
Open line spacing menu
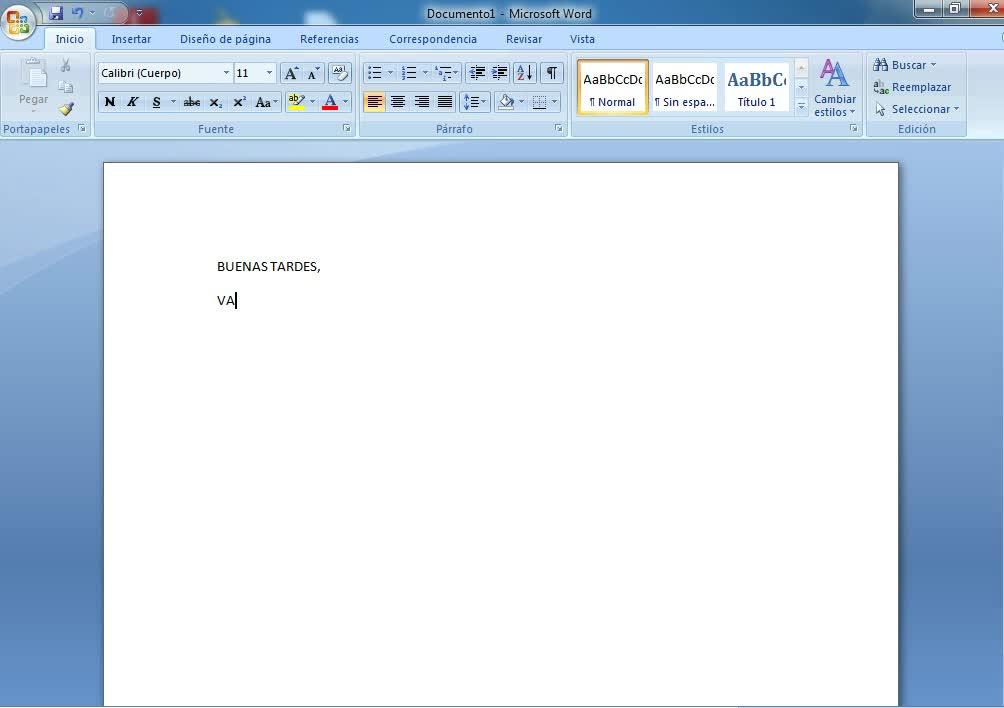pyautogui.click(x=474, y=102)
